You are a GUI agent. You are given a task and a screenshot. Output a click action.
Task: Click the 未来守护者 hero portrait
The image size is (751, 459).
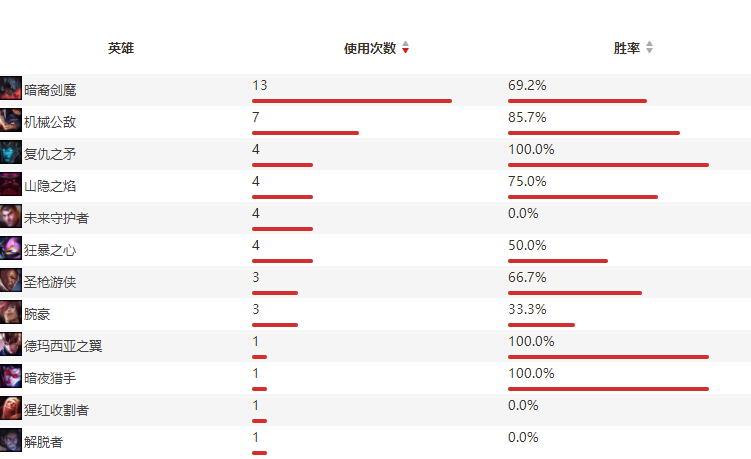11,217
